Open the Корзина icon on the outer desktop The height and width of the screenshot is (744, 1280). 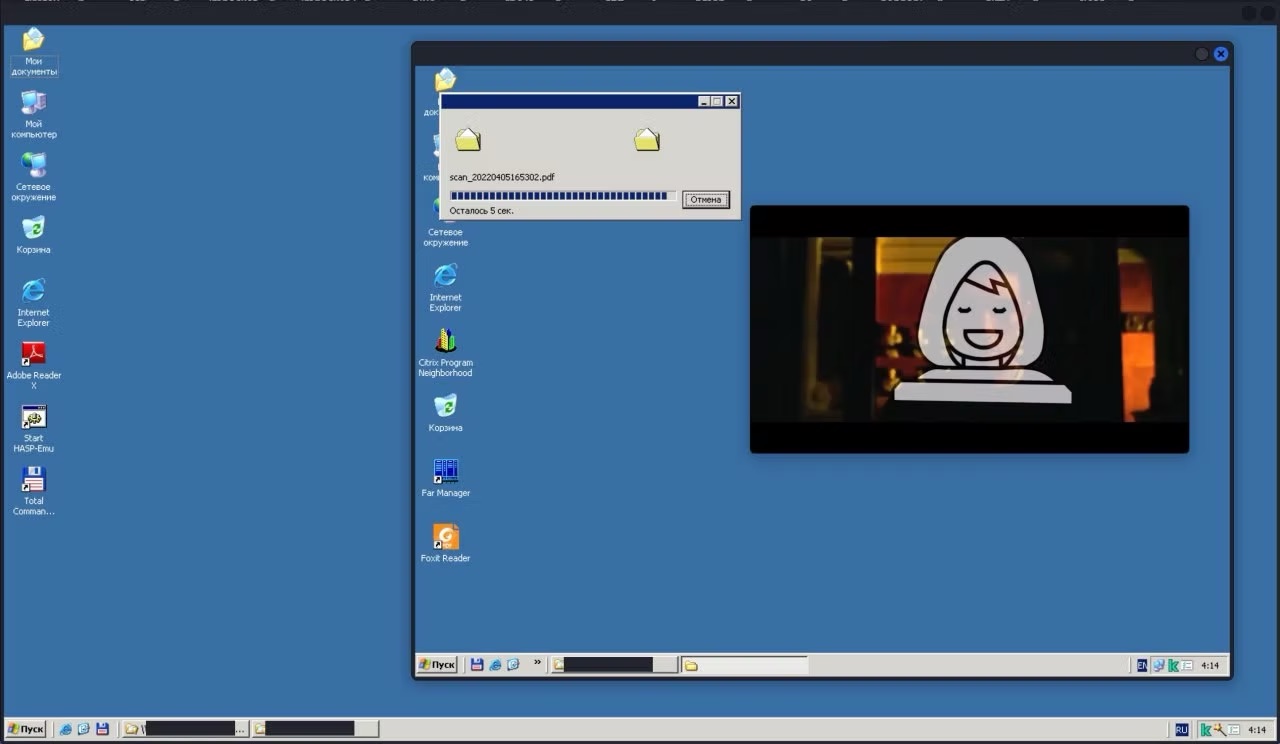coord(34,229)
